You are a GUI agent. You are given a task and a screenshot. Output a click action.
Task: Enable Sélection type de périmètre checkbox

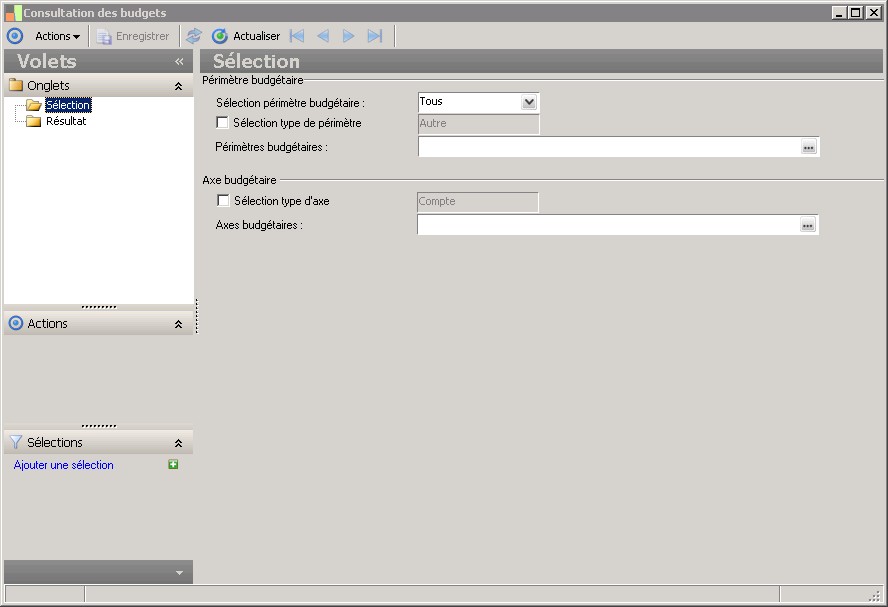point(223,122)
